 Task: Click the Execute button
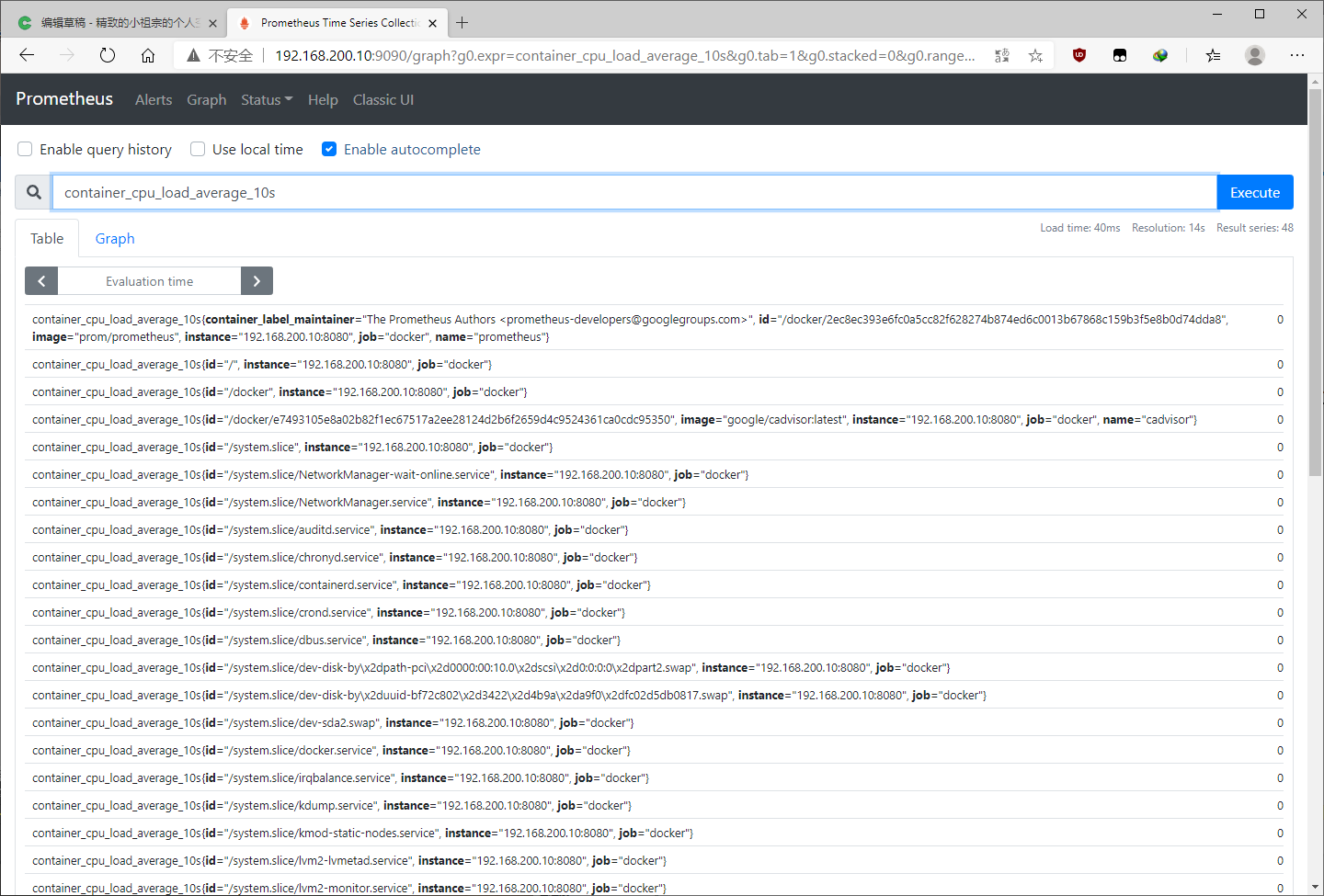click(1255, 192)
